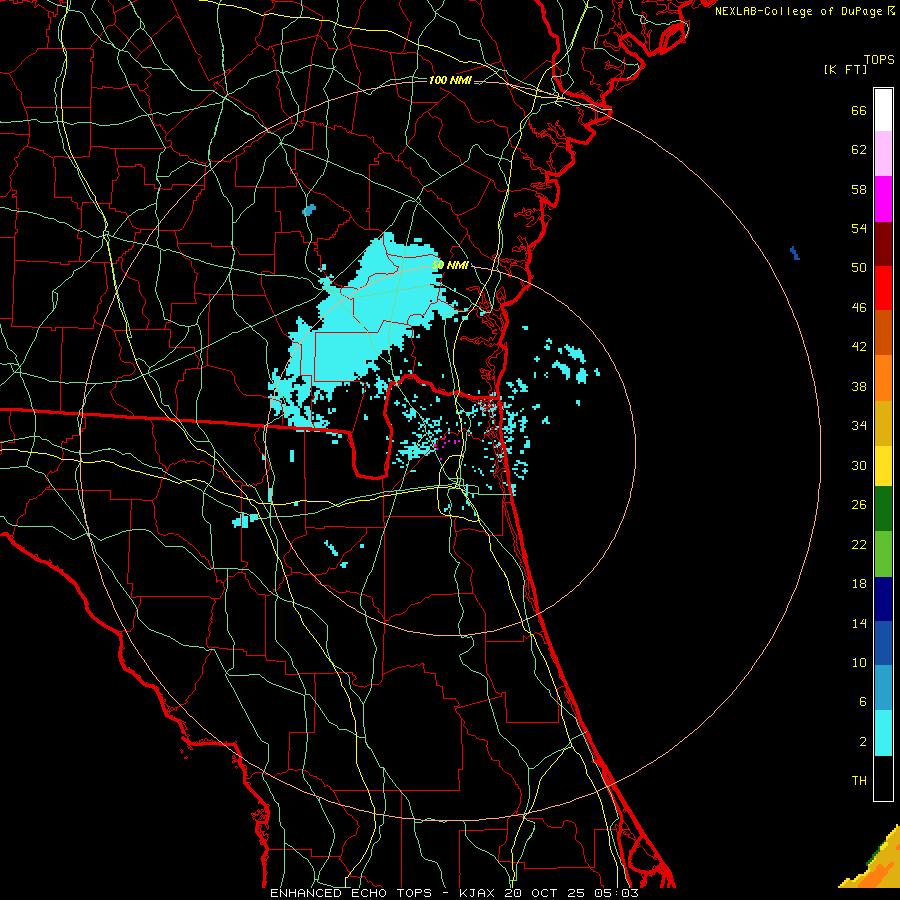Click the TOPS legend heading
Image resolution: width=900 pixels, height=900 pixels.
[879, 60]
